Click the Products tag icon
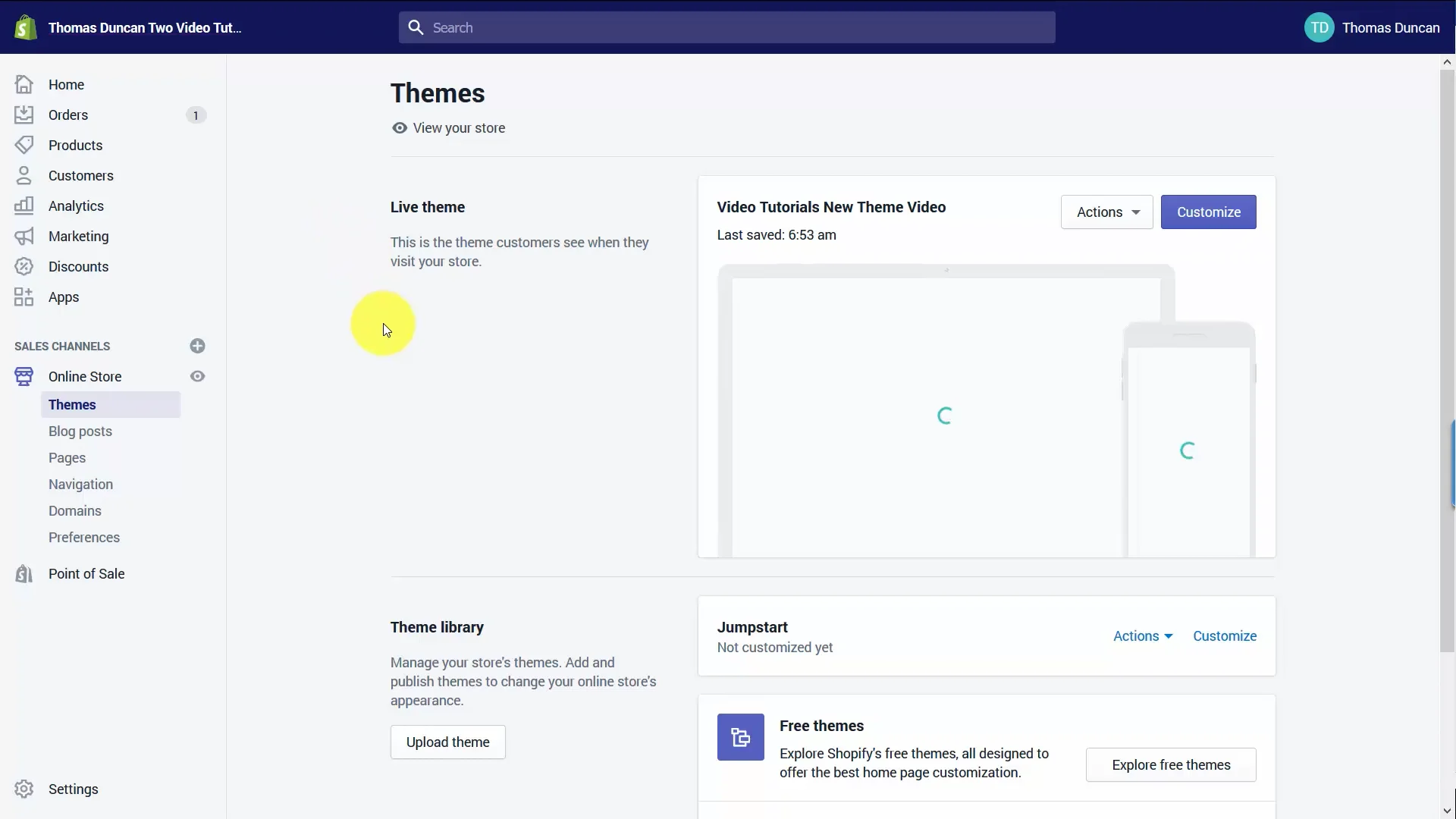This screenshot has width=1456, height=819. (x=24, y=145)
